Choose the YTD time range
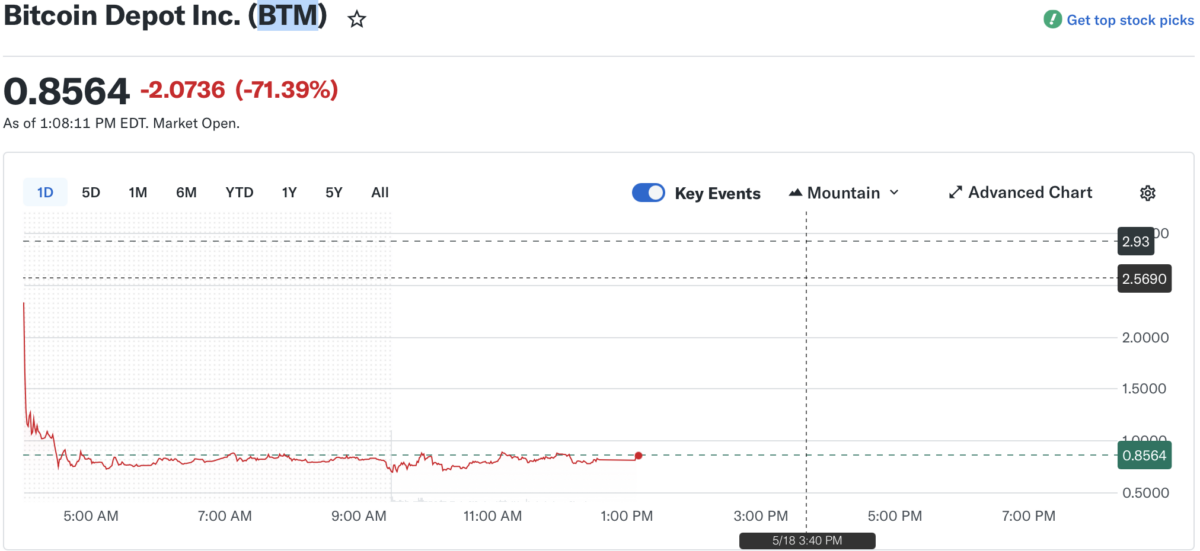 click(x=239, y=192)
